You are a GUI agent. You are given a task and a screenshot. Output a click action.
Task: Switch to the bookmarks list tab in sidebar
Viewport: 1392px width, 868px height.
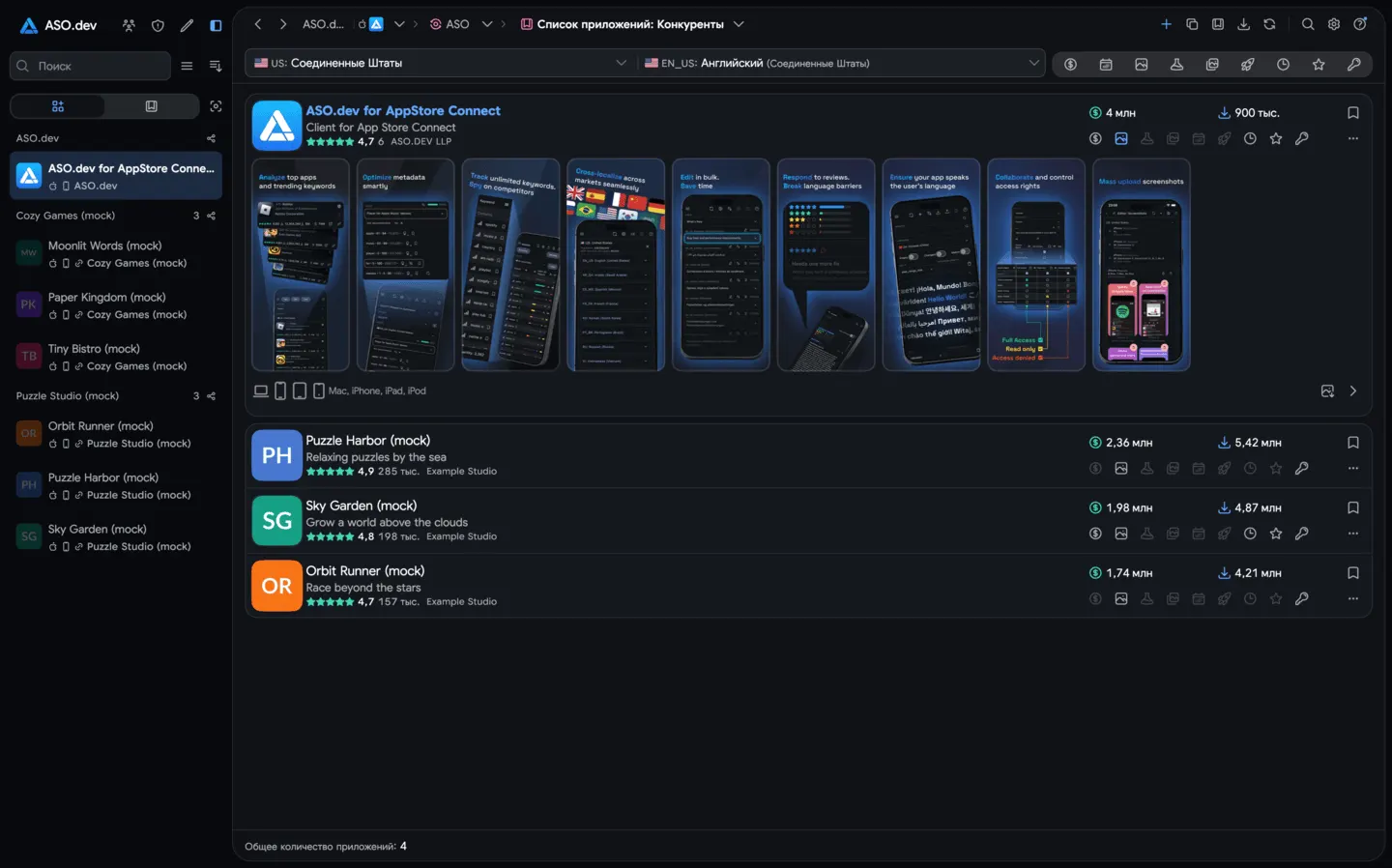click(x=151, y=106)
